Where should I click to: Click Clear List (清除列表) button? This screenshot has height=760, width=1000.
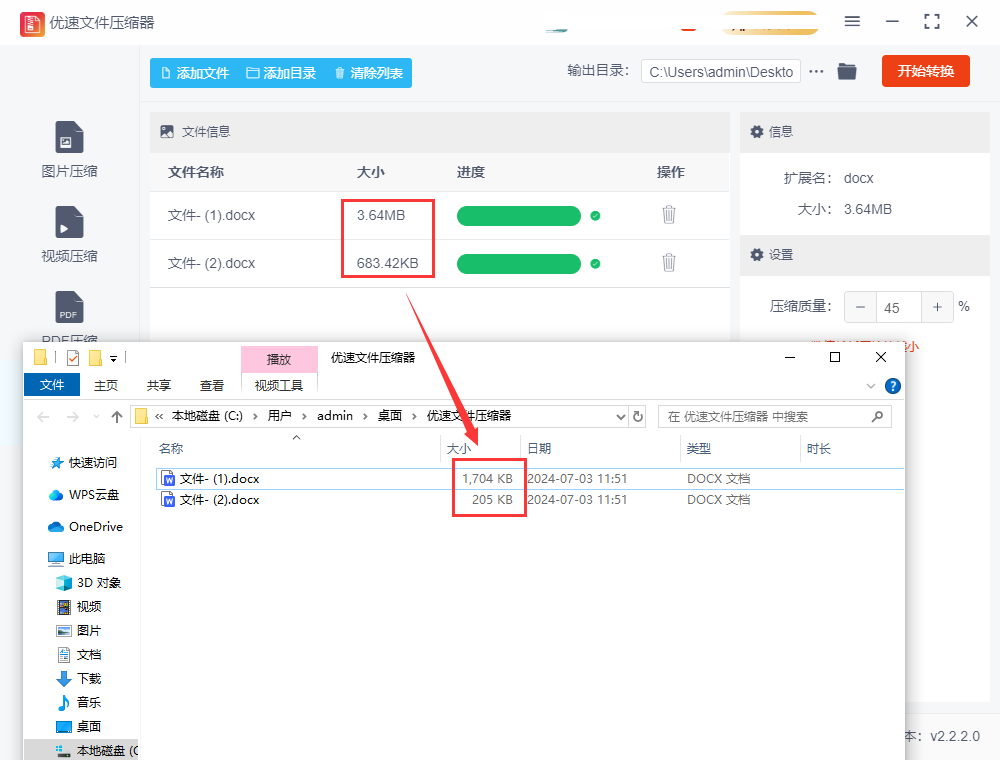369,73
